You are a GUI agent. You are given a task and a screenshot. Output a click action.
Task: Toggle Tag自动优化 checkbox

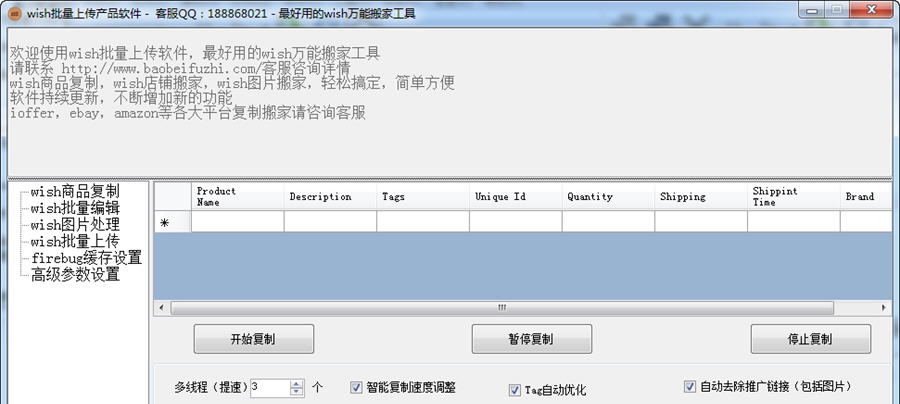pos(515,390)
